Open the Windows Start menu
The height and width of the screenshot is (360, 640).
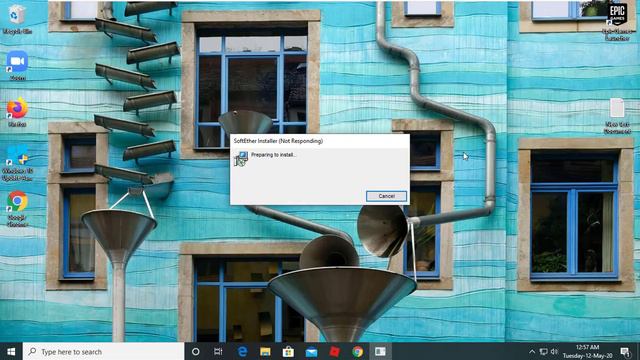(11, 351)
